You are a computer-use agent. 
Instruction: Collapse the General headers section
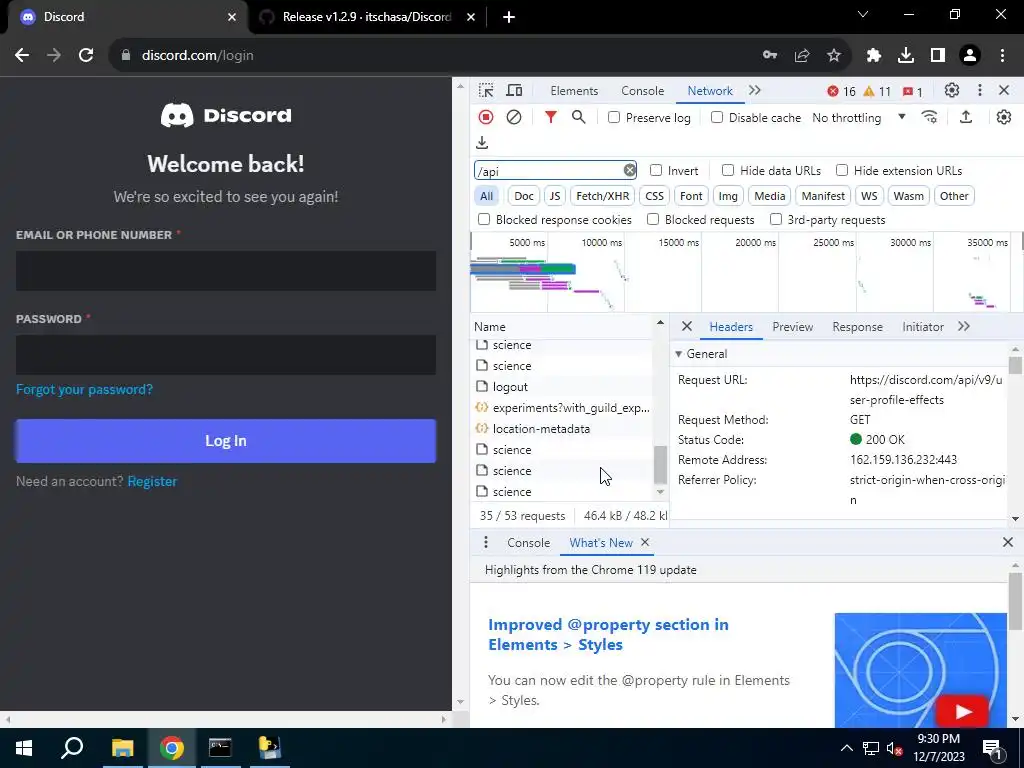[x=679, y=354]
